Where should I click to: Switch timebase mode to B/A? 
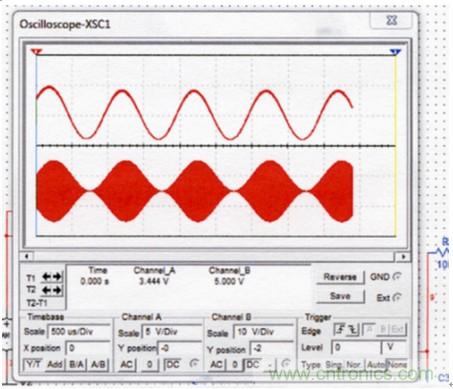coord(76,364)
